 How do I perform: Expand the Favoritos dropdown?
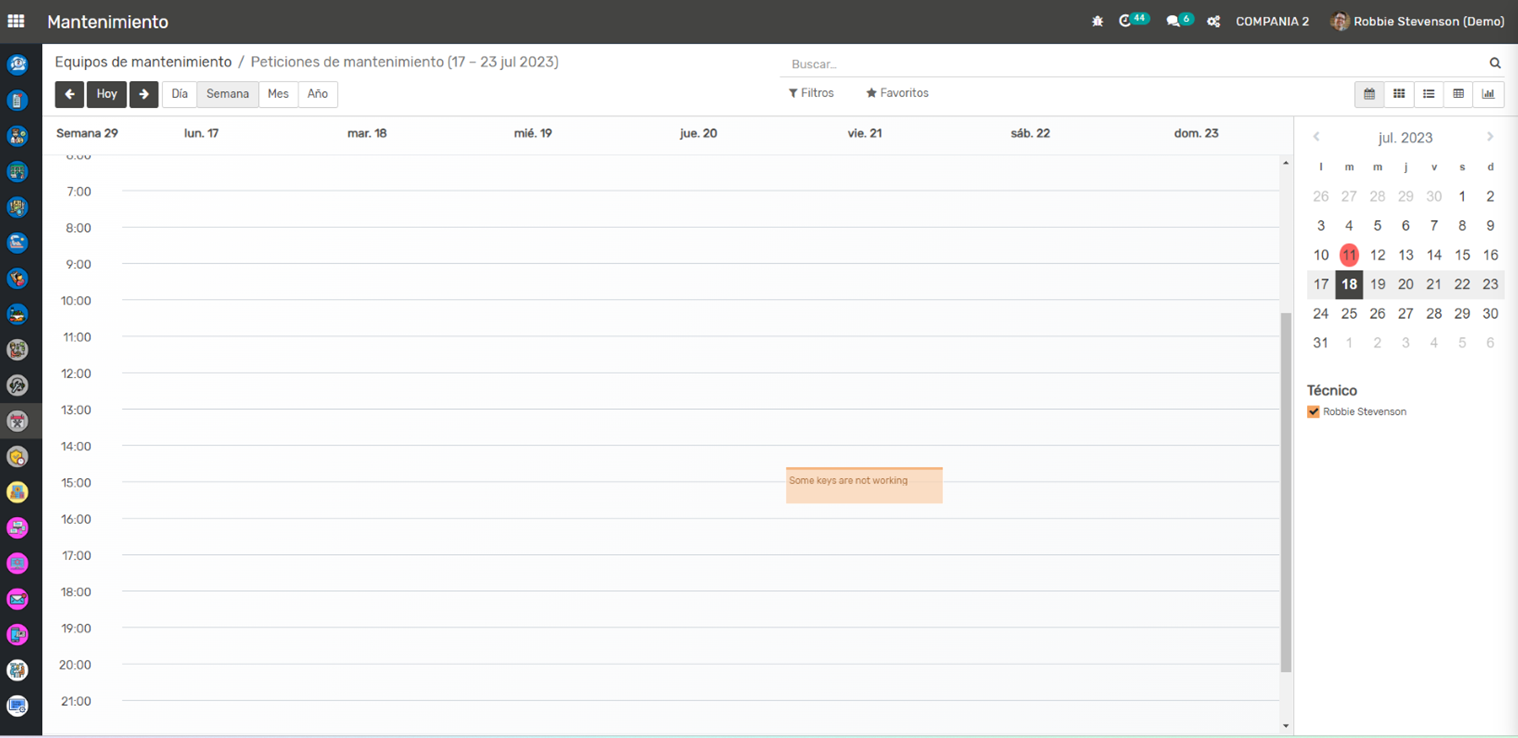point(897,93)
